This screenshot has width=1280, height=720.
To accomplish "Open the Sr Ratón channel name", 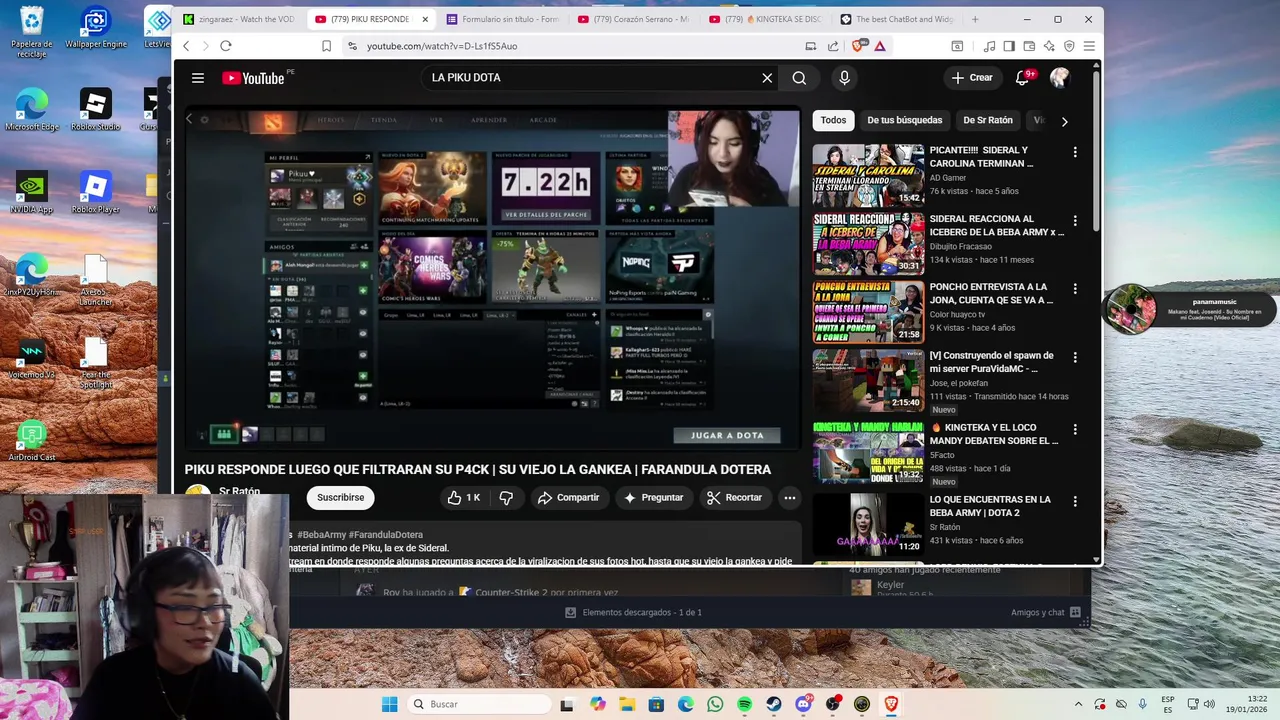I will tap(239, 491).
